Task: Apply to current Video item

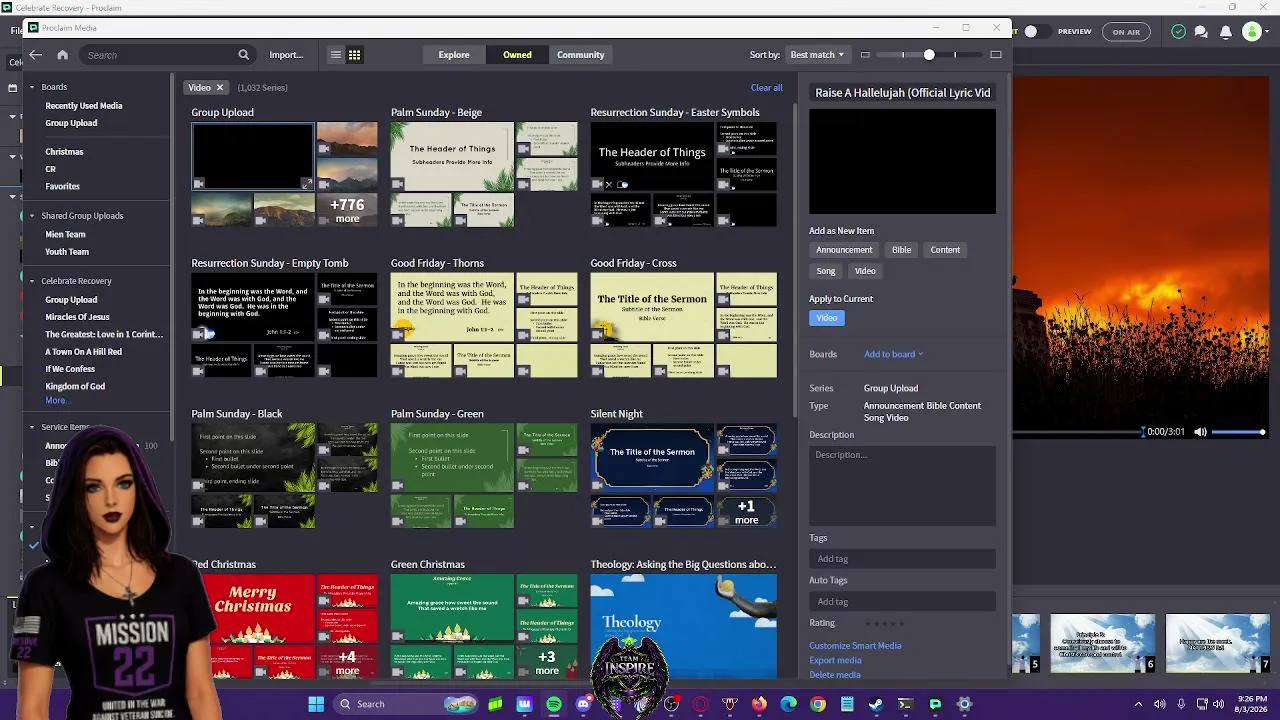Action: point(827,318)
